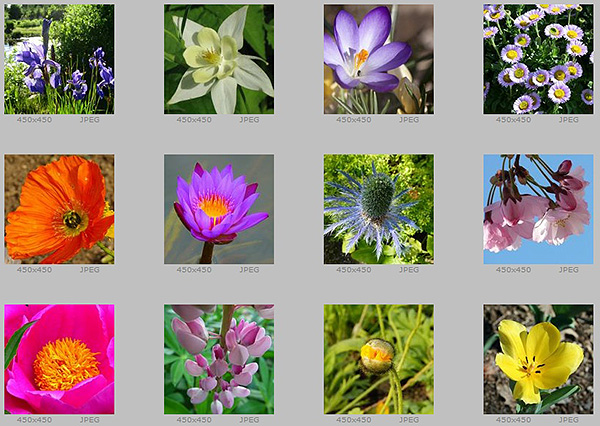
Task: Open the yellow tulip thumbnail
Action: tap(538, 359)
